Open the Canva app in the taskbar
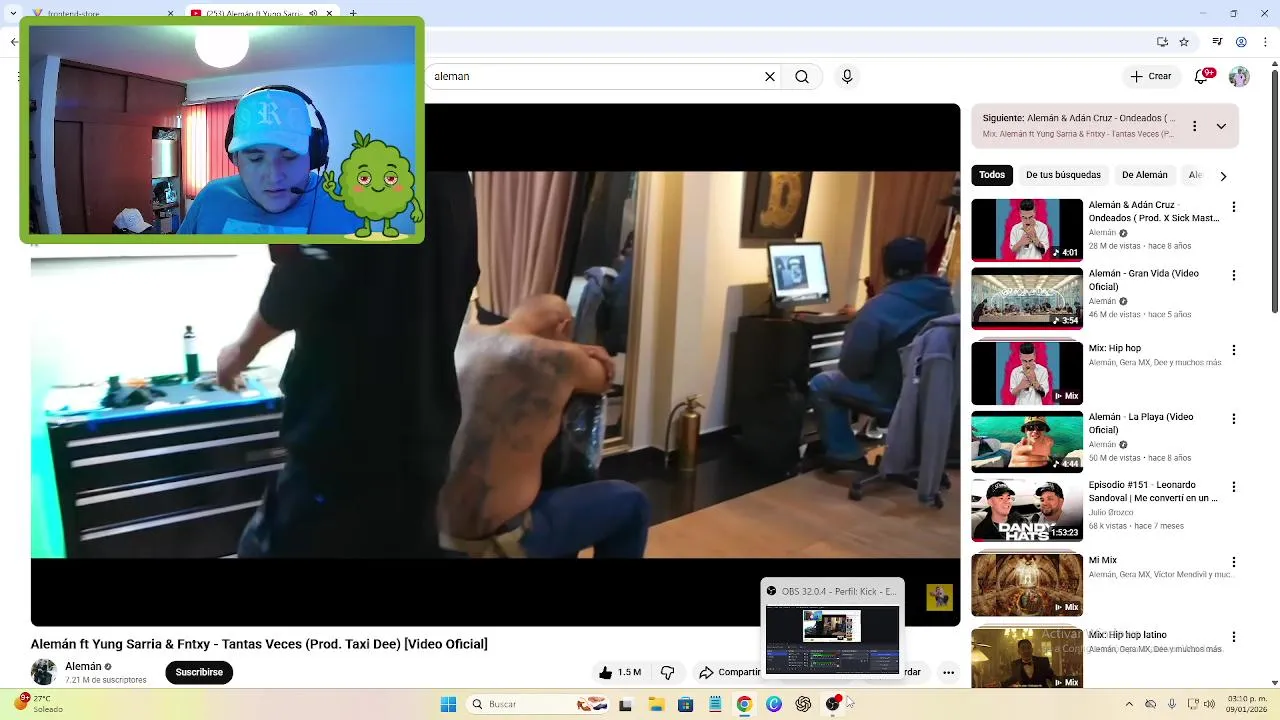1280x720 pixels. click(774, 704)
